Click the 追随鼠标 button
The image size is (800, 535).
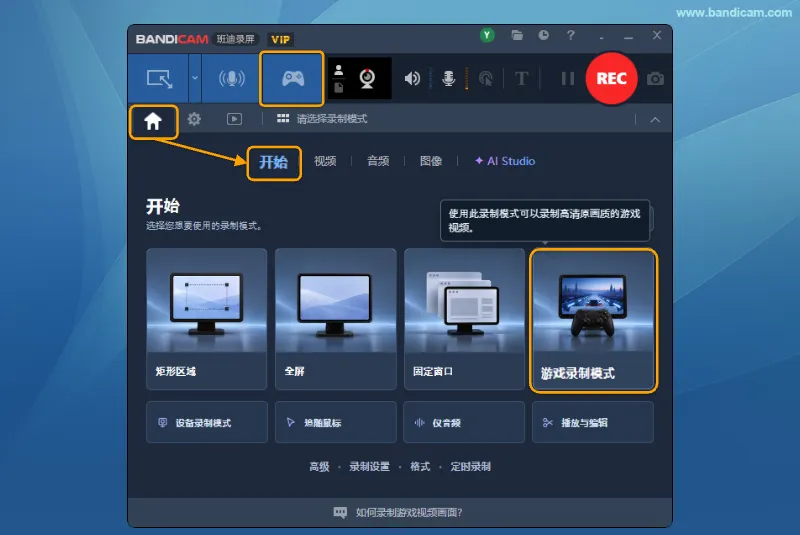(336, 422)
